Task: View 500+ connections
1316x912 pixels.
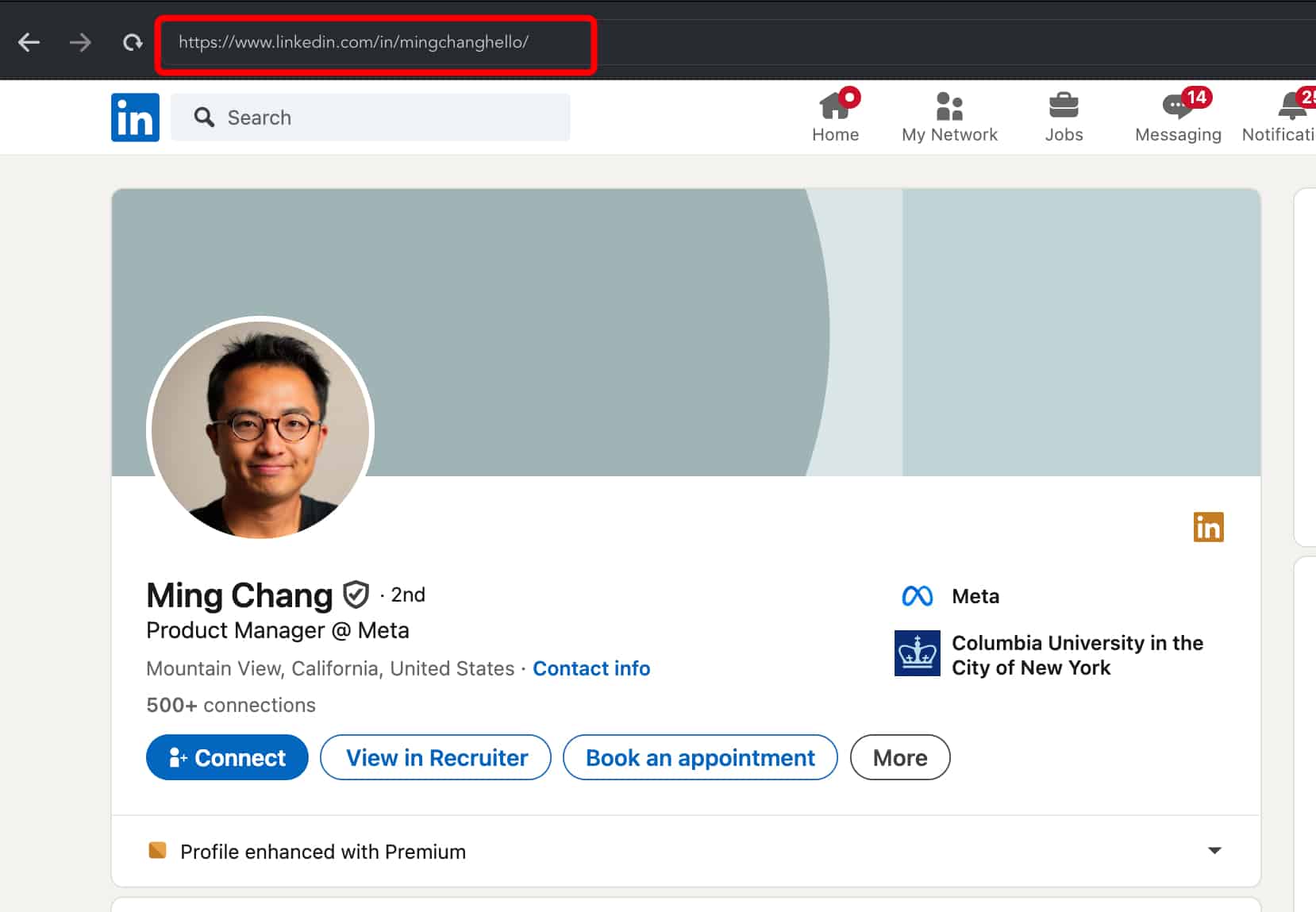Action: click(230, 705)
